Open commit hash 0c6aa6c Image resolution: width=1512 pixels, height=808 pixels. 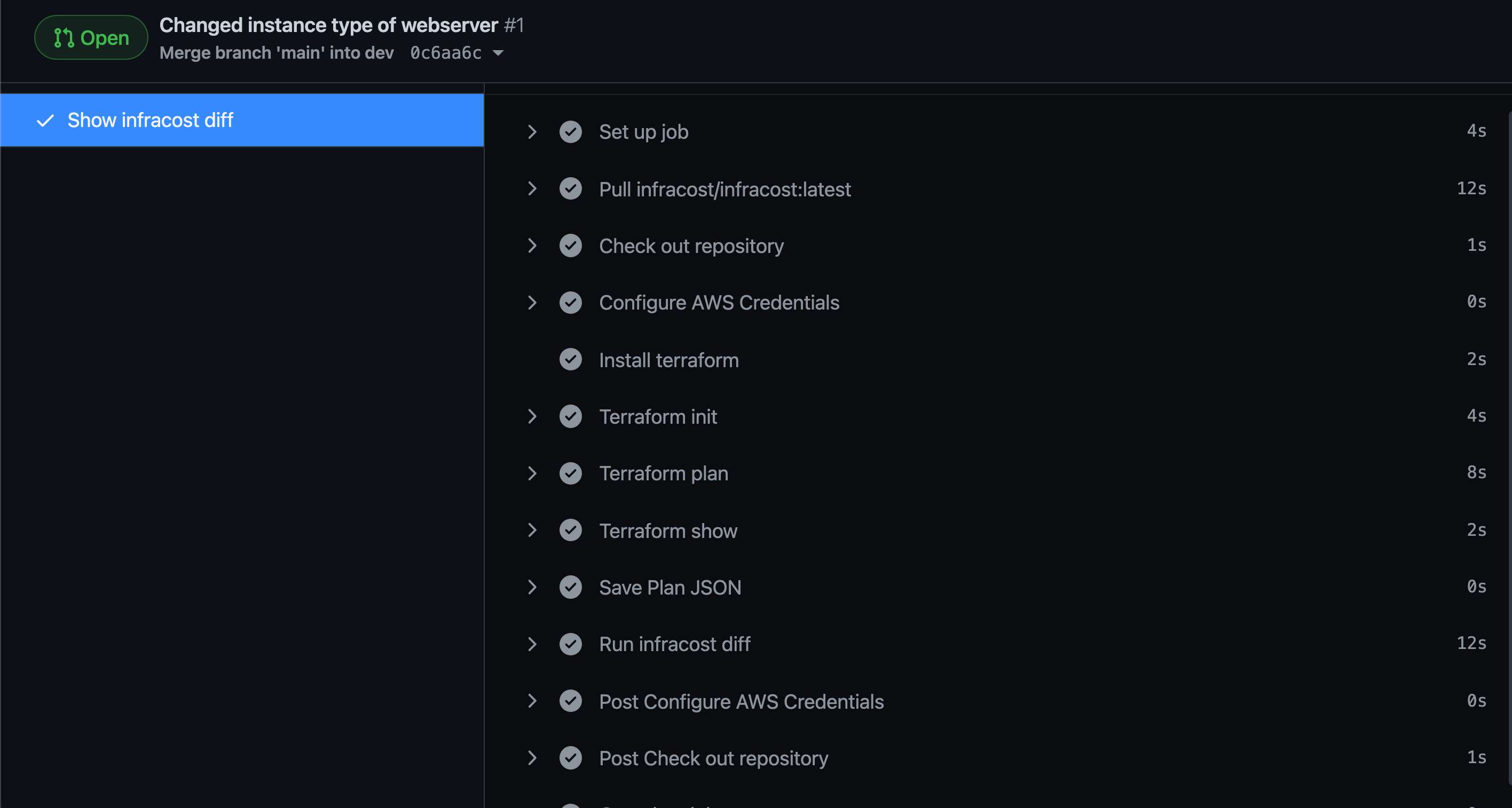445,53
